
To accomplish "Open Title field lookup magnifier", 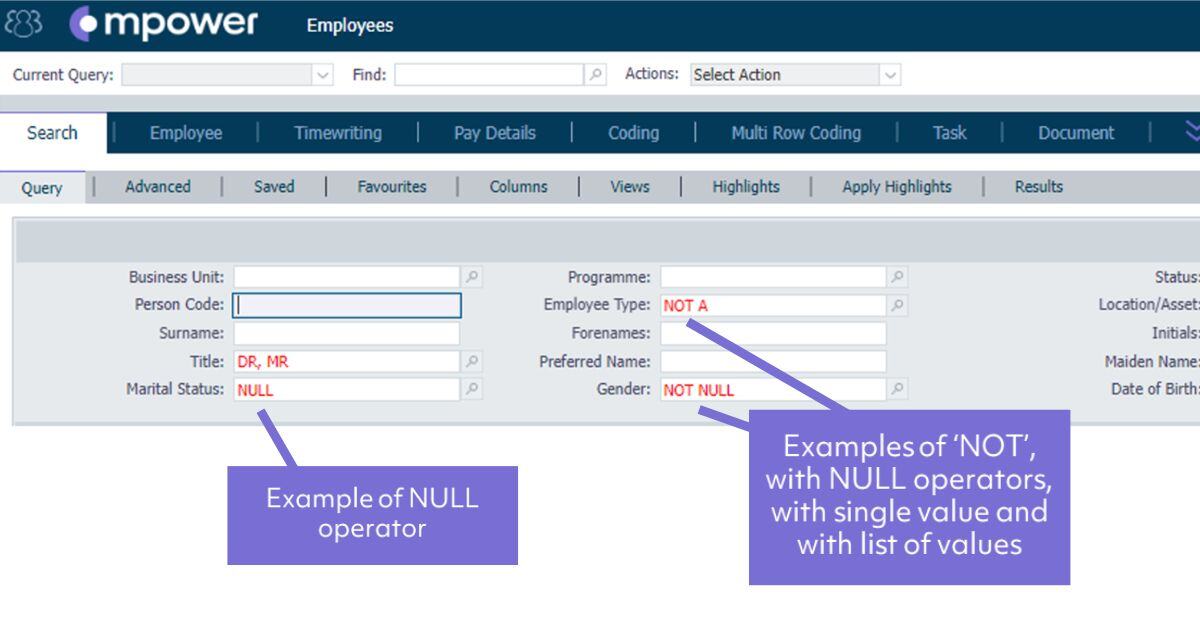I will point(472,362).
